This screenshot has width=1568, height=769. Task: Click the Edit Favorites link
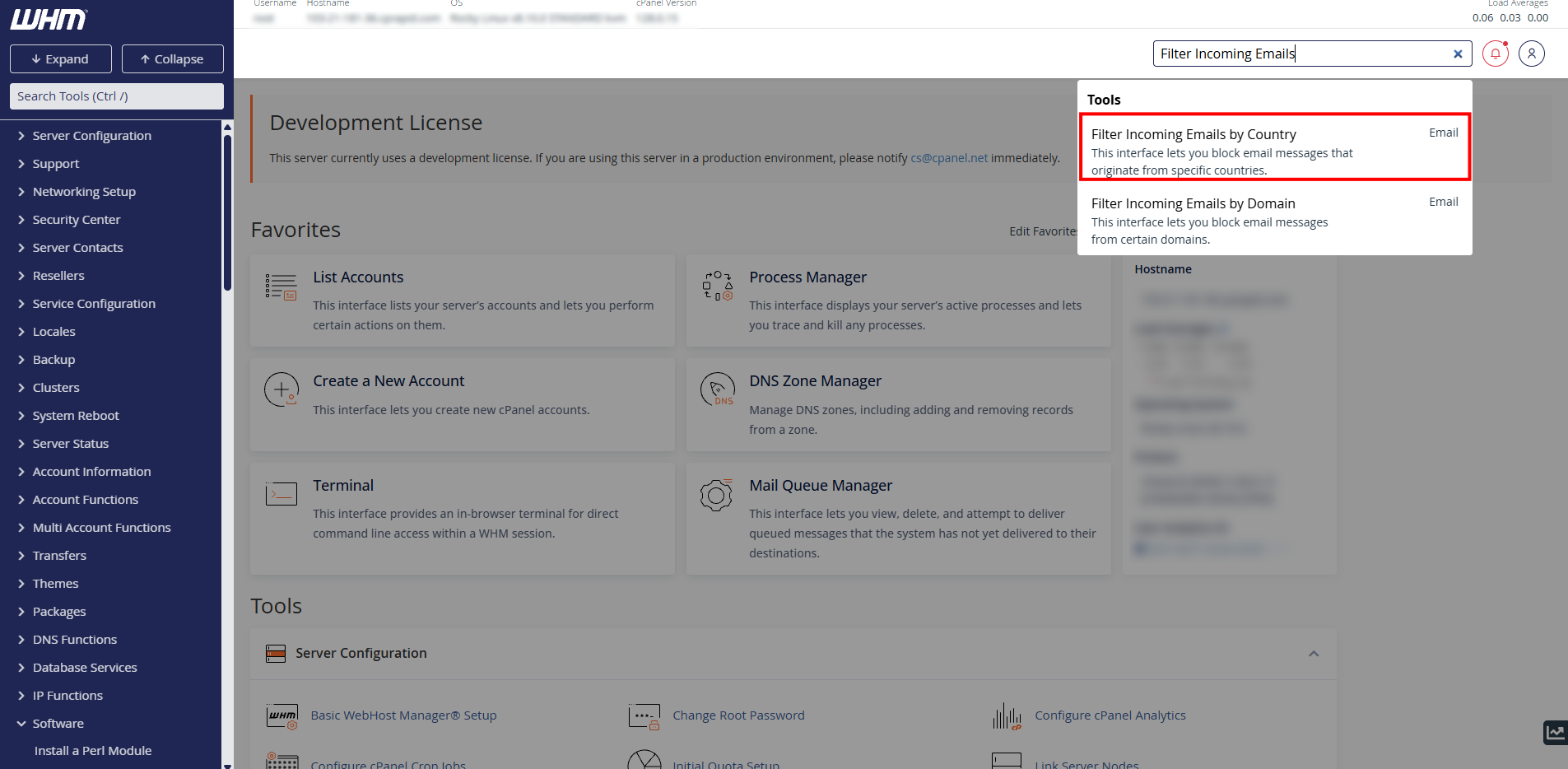coord(1043,231)
